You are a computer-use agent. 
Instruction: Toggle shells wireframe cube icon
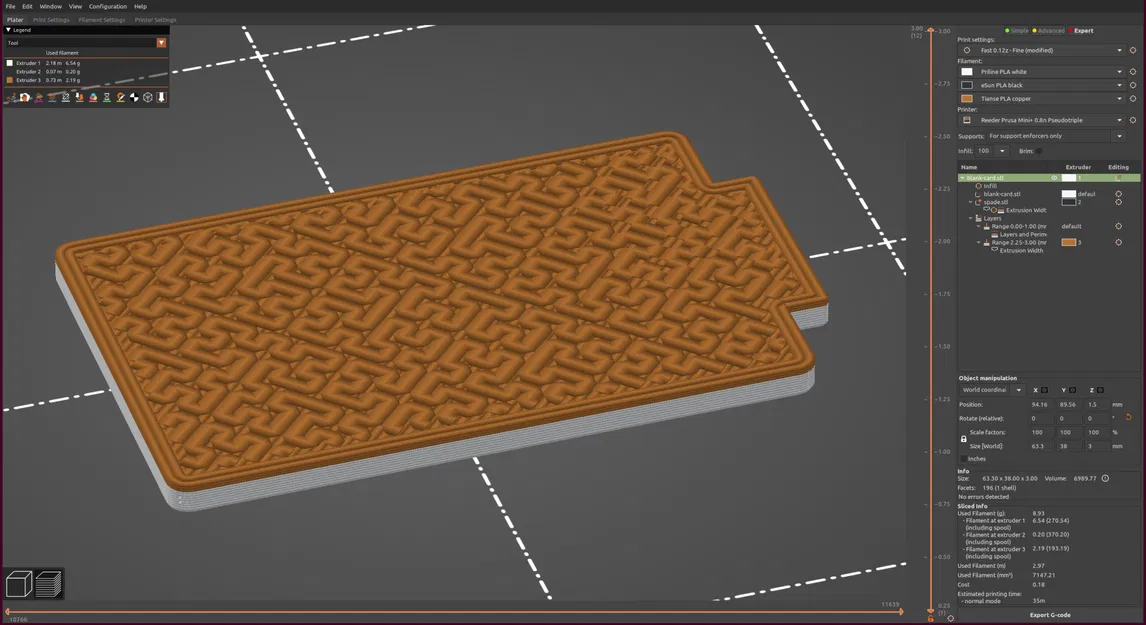148,97
